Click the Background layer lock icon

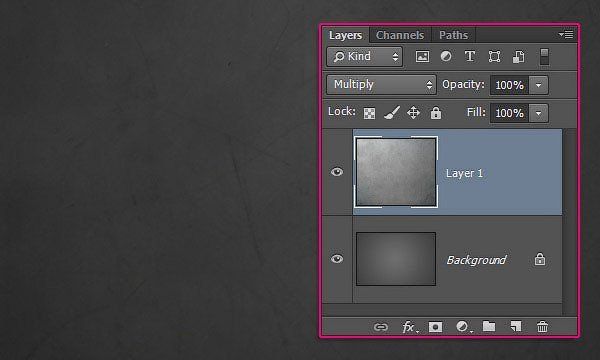(x=540, y=259)
